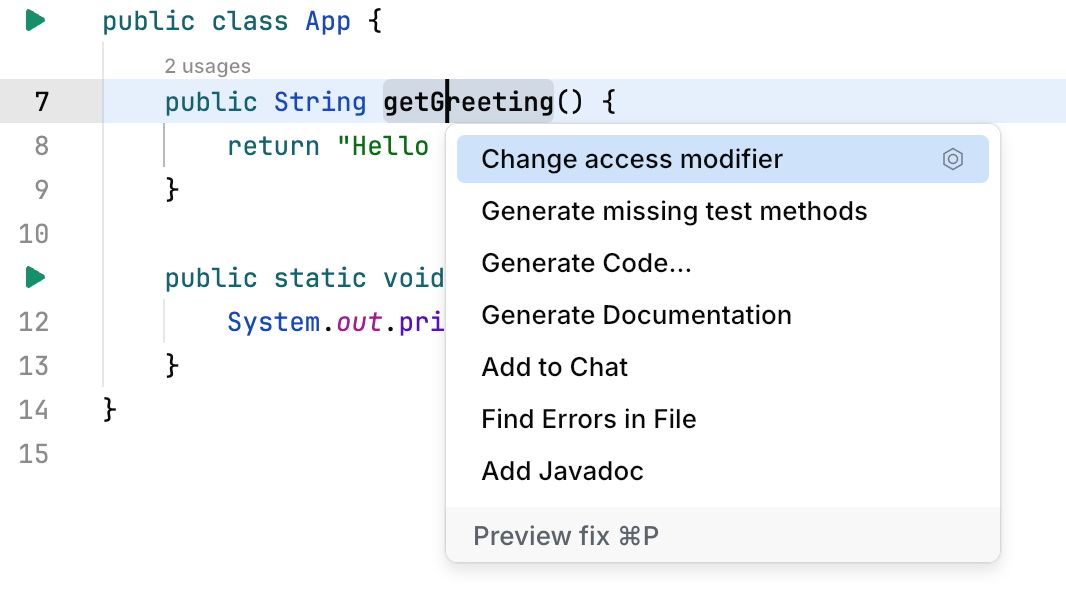1066x612 pixels.
Task: Run the main method using its gutter arrow
Action: (x=35, y=277)
